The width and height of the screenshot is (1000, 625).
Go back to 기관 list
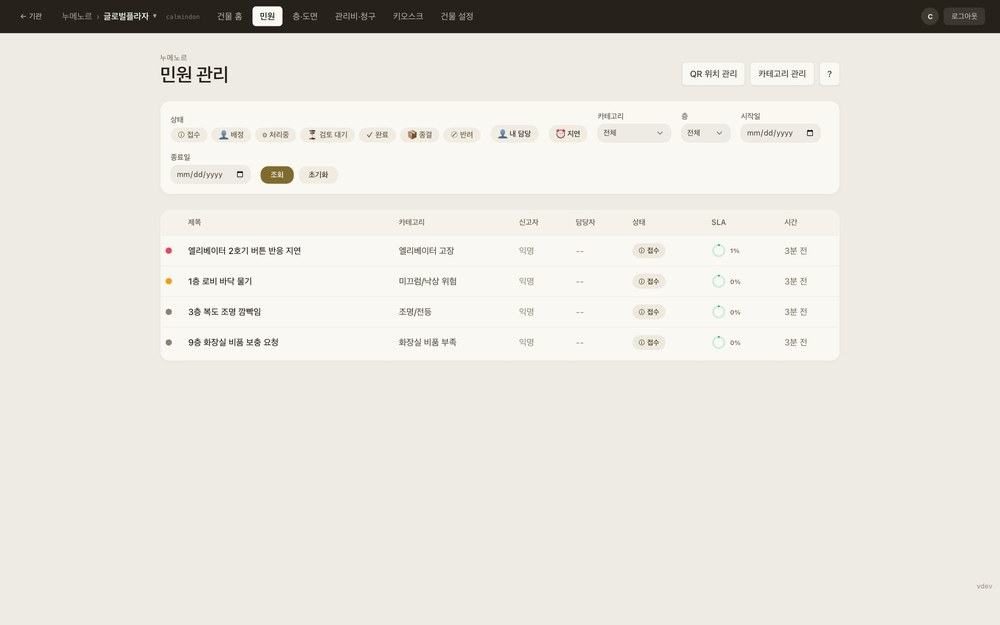coord(31,17)
